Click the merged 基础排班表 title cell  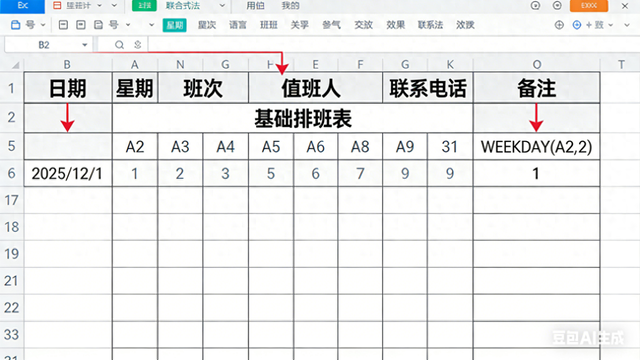click(293, 118)
